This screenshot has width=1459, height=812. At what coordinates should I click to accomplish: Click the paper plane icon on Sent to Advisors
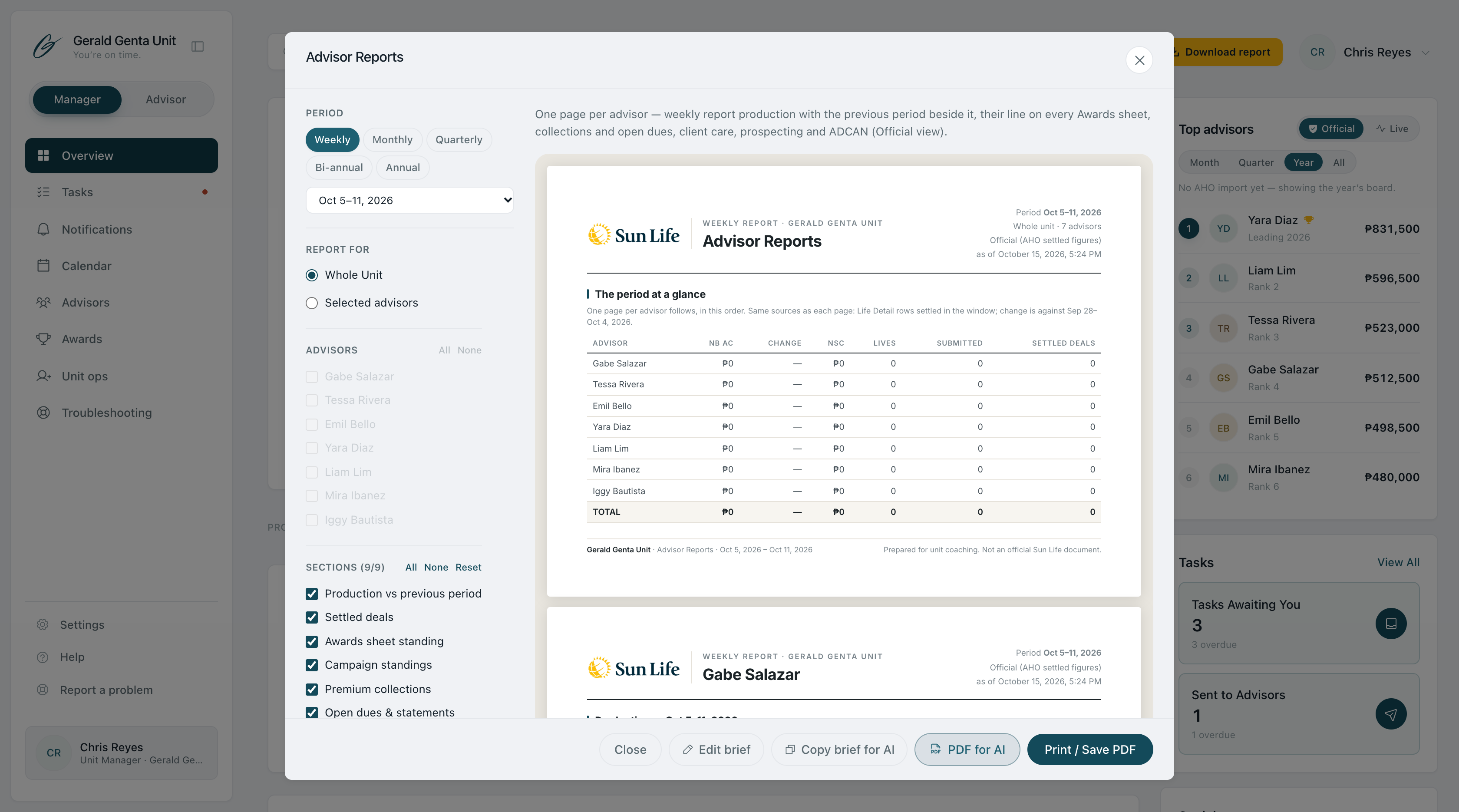[x=1390, y=714]
